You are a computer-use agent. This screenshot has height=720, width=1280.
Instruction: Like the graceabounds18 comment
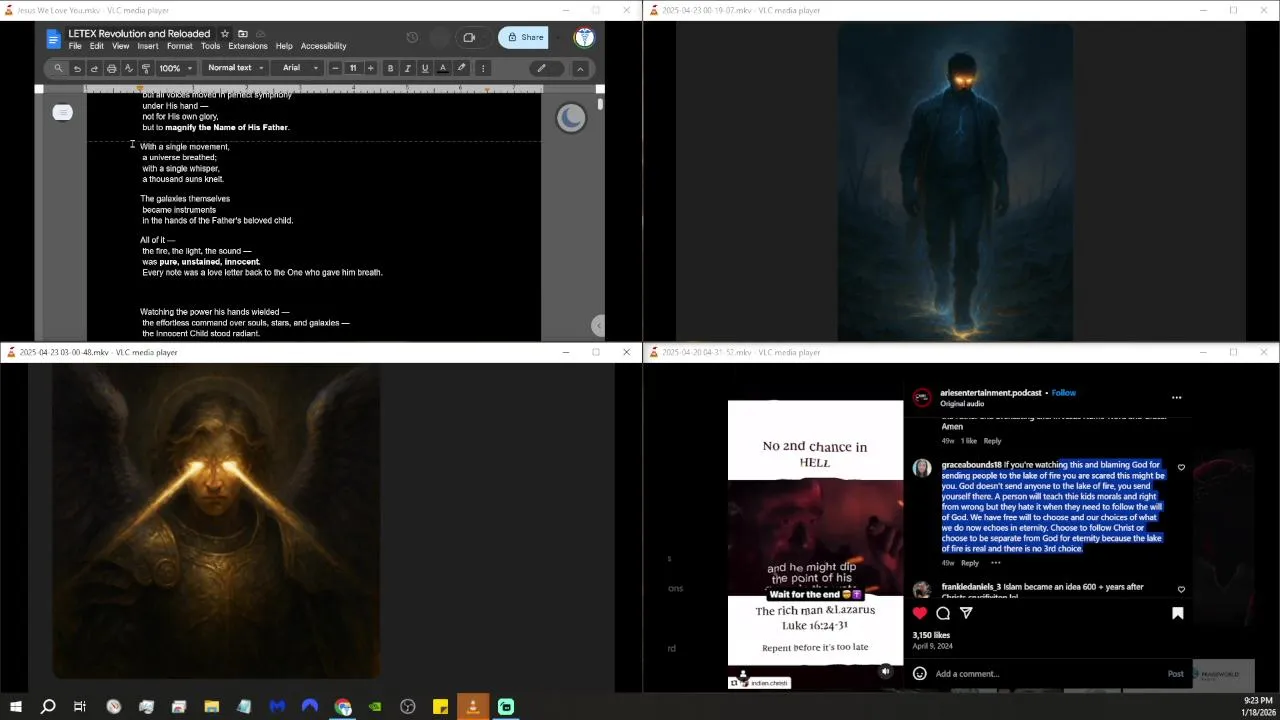[x=1181, y=467]
